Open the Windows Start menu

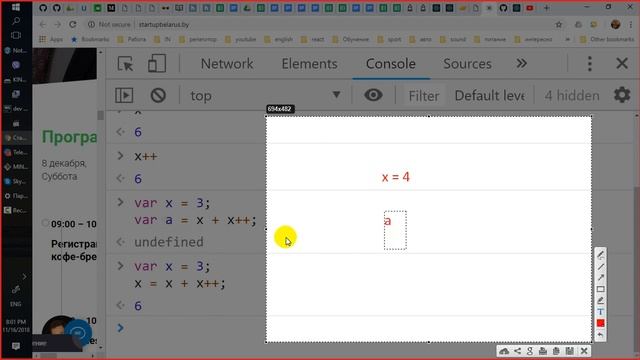[16, 7]
